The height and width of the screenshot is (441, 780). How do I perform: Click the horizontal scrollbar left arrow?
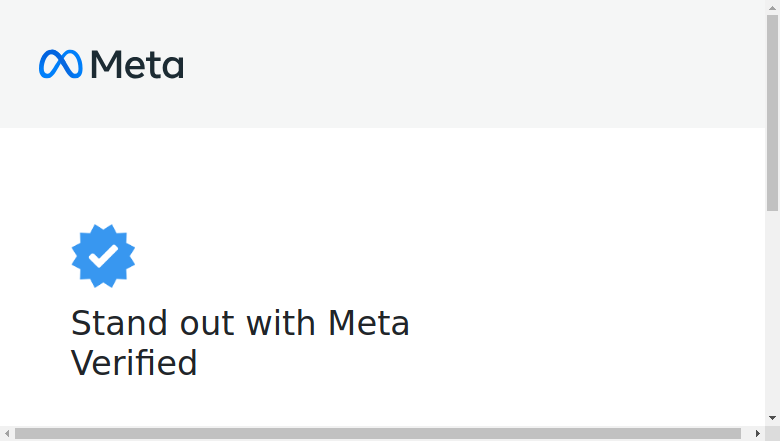(7, 434)
